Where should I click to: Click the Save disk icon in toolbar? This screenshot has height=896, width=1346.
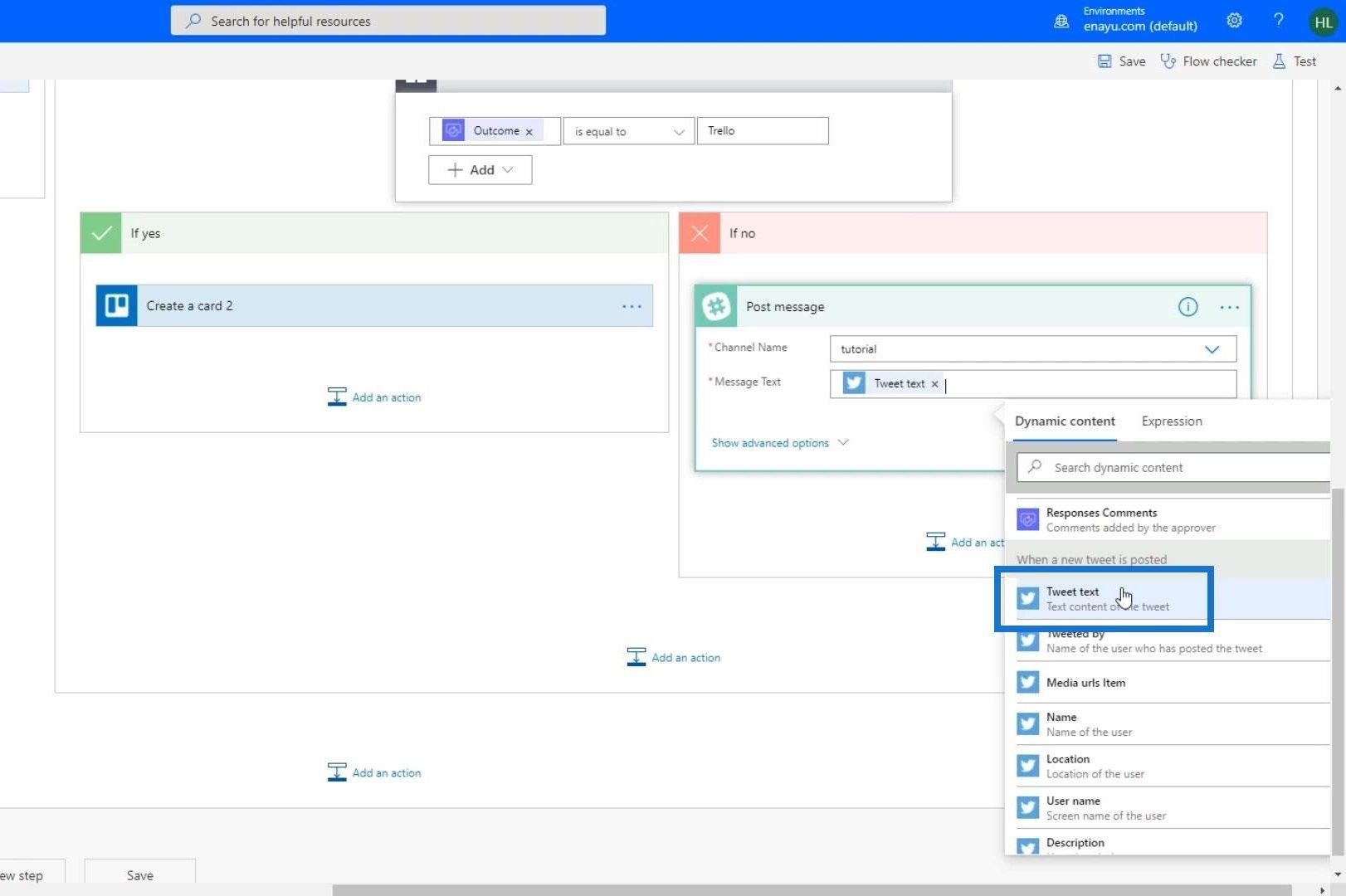[x=1105, y=61]
